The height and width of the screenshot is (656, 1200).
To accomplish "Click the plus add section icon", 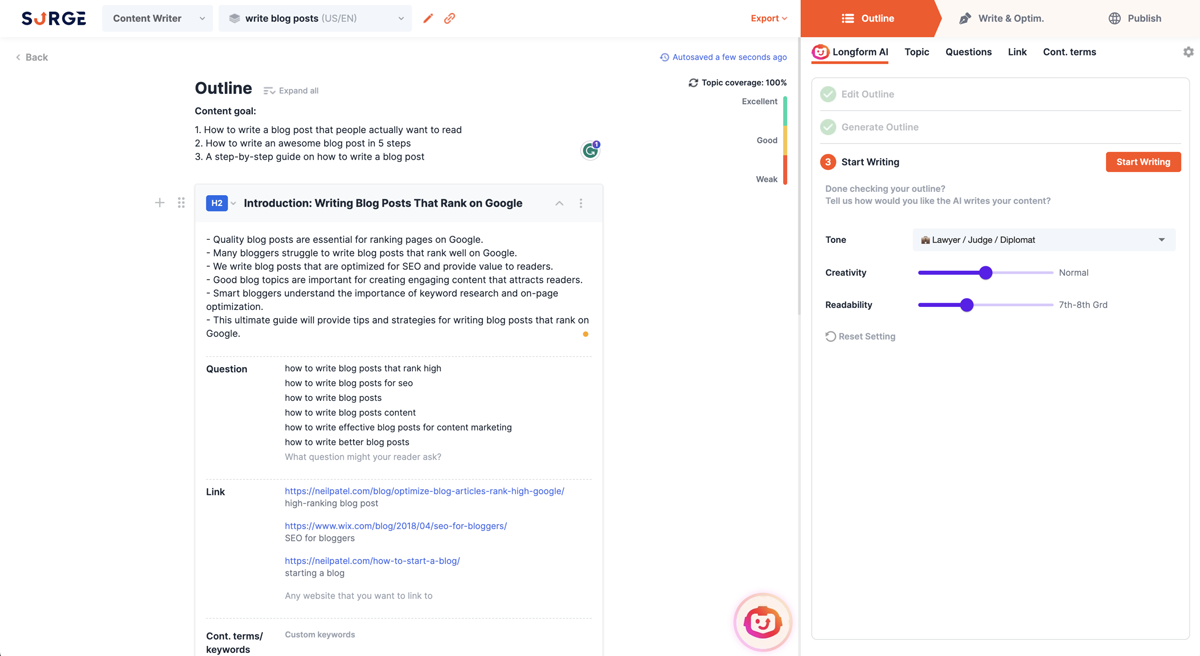I will point(159,203).
